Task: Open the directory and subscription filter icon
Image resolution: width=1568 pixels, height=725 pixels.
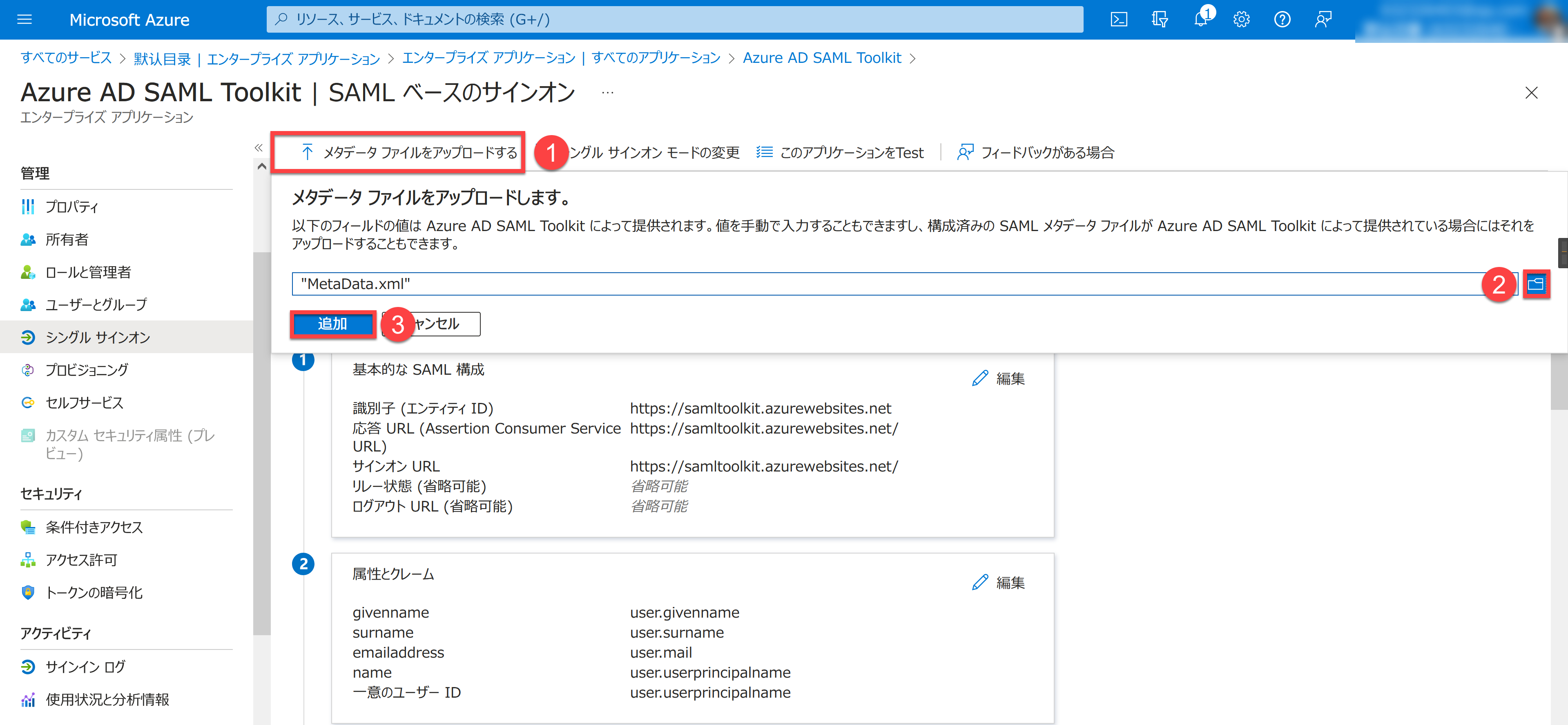Action: (x=1160, y=19)
